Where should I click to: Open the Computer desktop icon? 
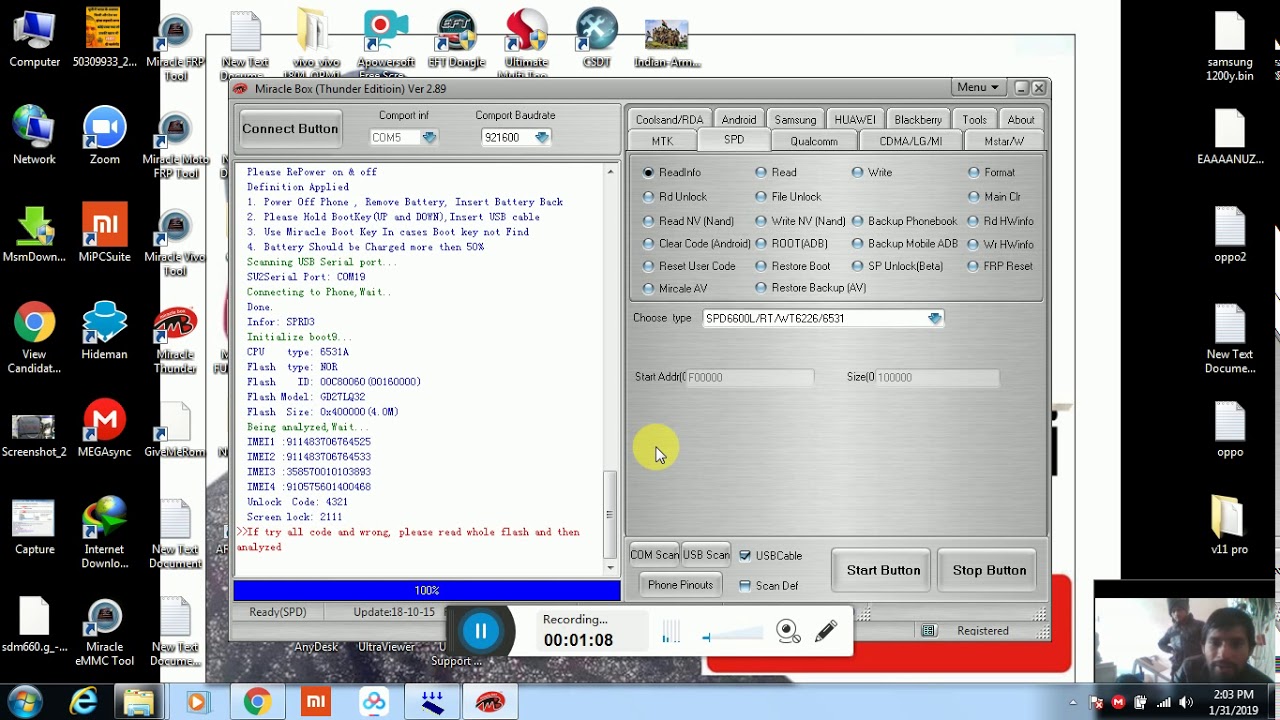[x=34, y=40]
